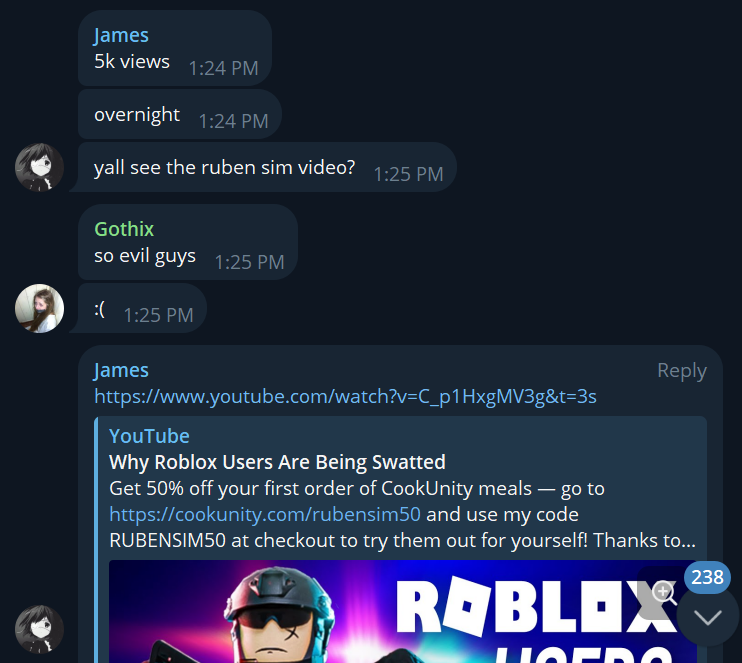Select the ':(' message bubble

(142, 309)
